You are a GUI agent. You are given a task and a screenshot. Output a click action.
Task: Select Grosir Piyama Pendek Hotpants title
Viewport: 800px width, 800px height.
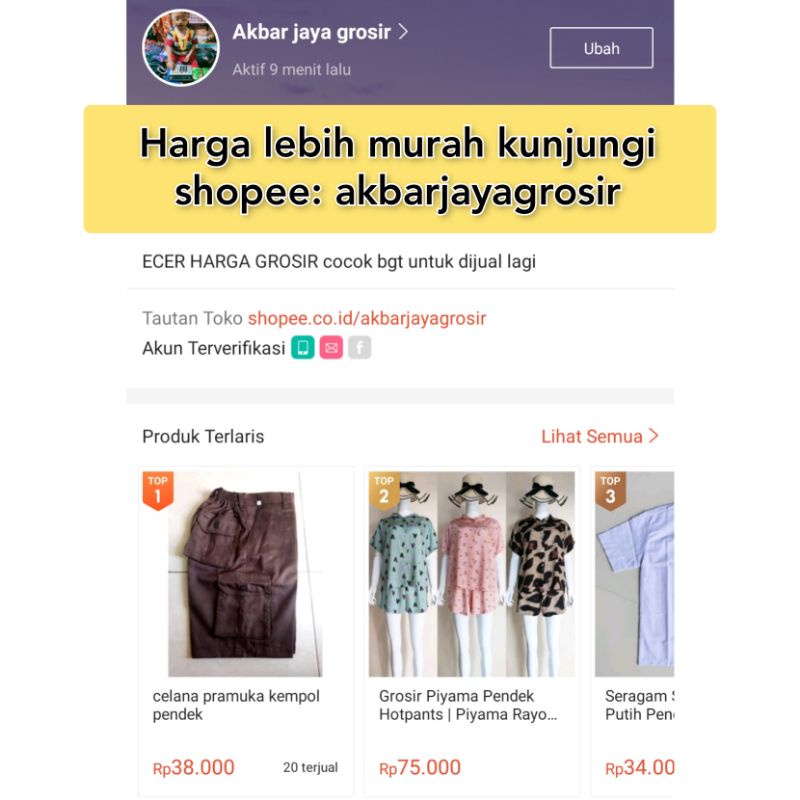click(x=468, y=705)
